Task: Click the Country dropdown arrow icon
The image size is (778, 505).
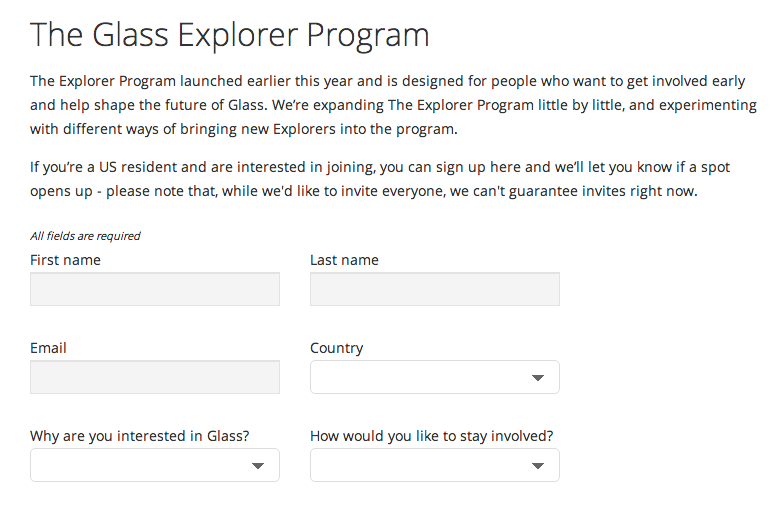Action: tap(537, 378)
